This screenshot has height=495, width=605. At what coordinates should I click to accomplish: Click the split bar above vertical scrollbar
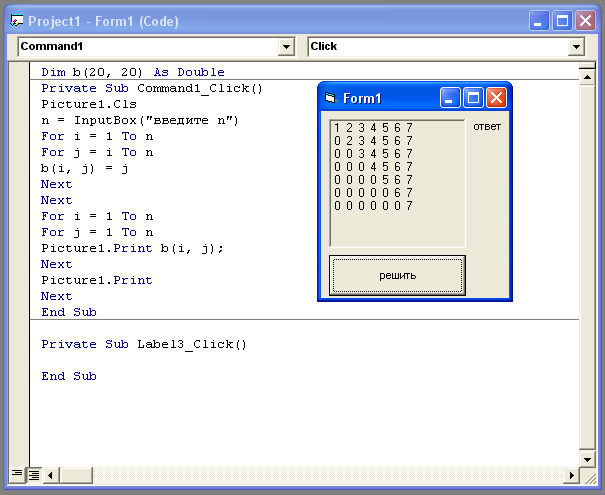587,66
